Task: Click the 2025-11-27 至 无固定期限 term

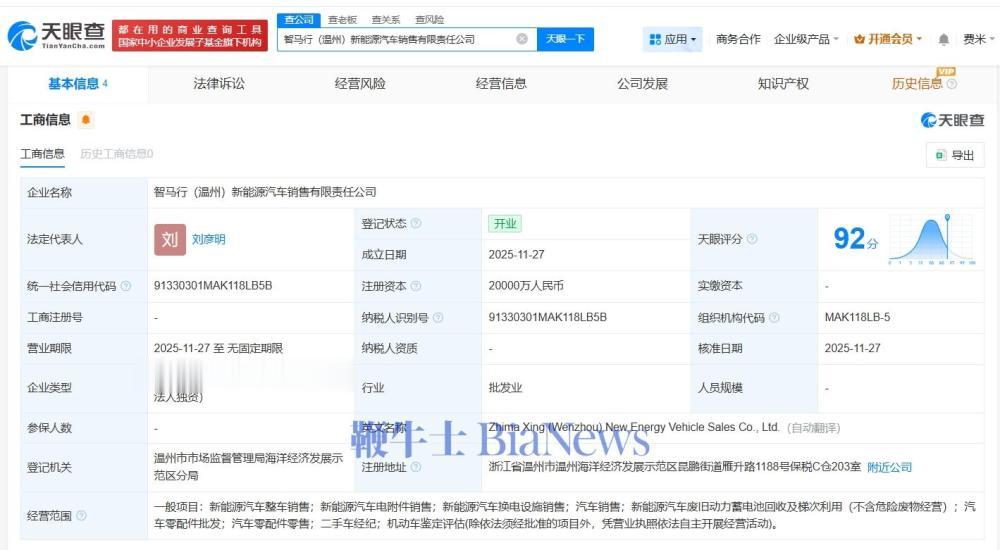Action: pyautogui.click(x=218, y=348)
